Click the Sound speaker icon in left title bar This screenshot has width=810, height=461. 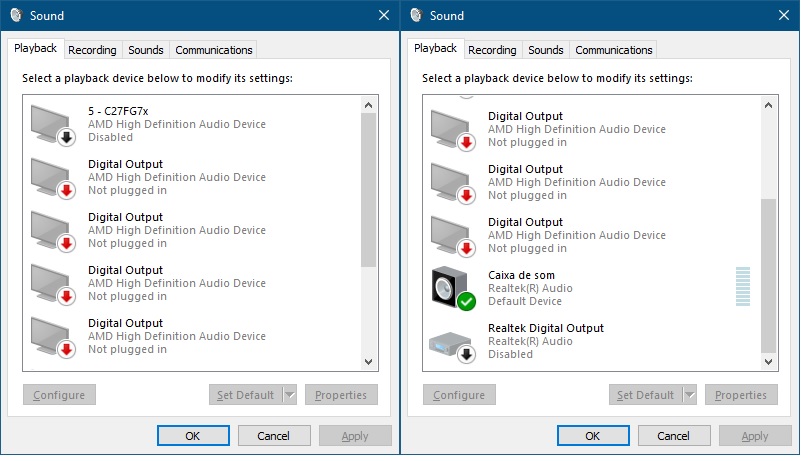16,15
